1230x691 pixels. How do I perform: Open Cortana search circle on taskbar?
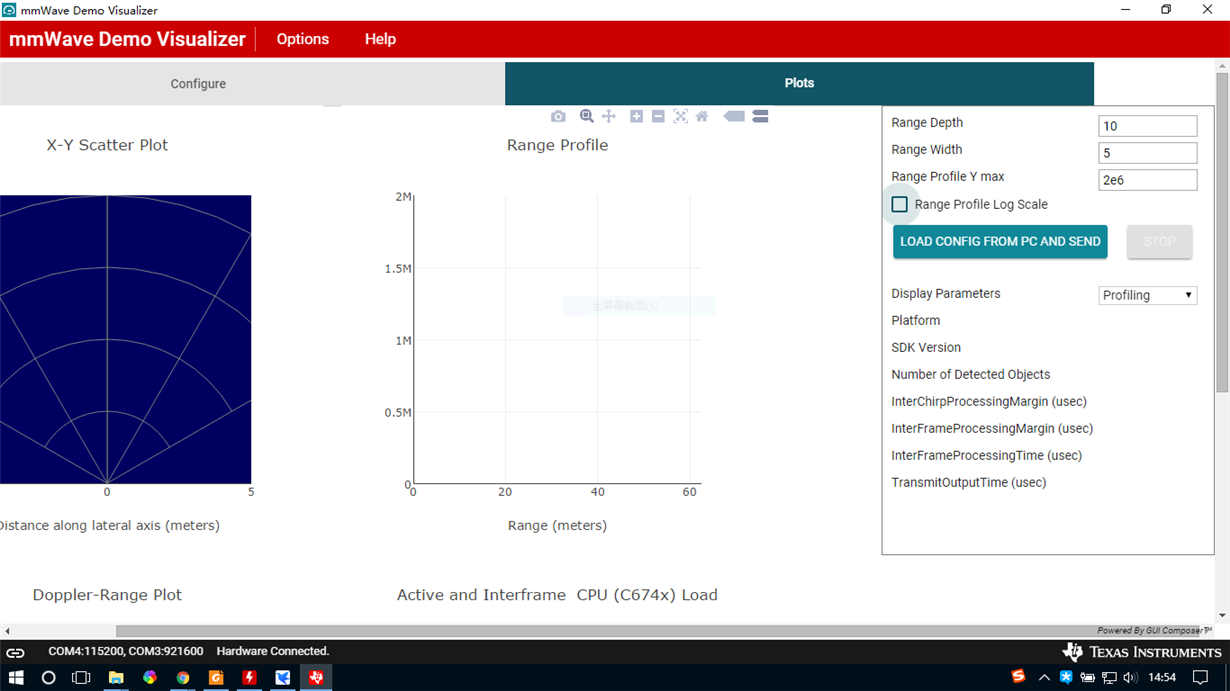coord(48,677)
